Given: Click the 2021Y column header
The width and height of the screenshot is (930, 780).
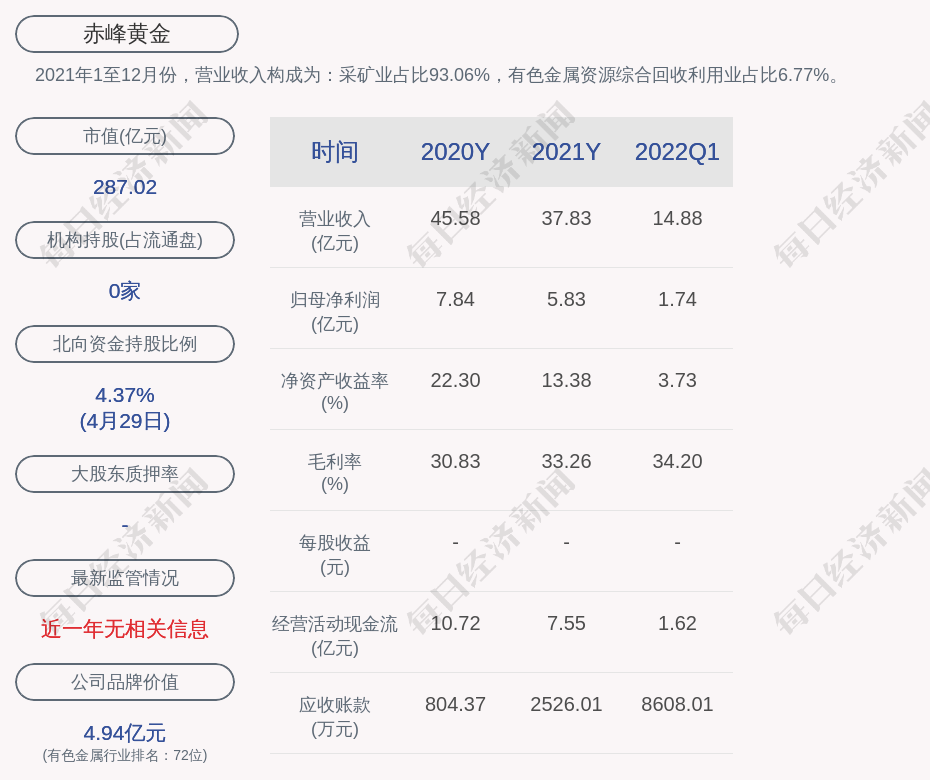Looking at the screenshot, I should click(566, 152).
